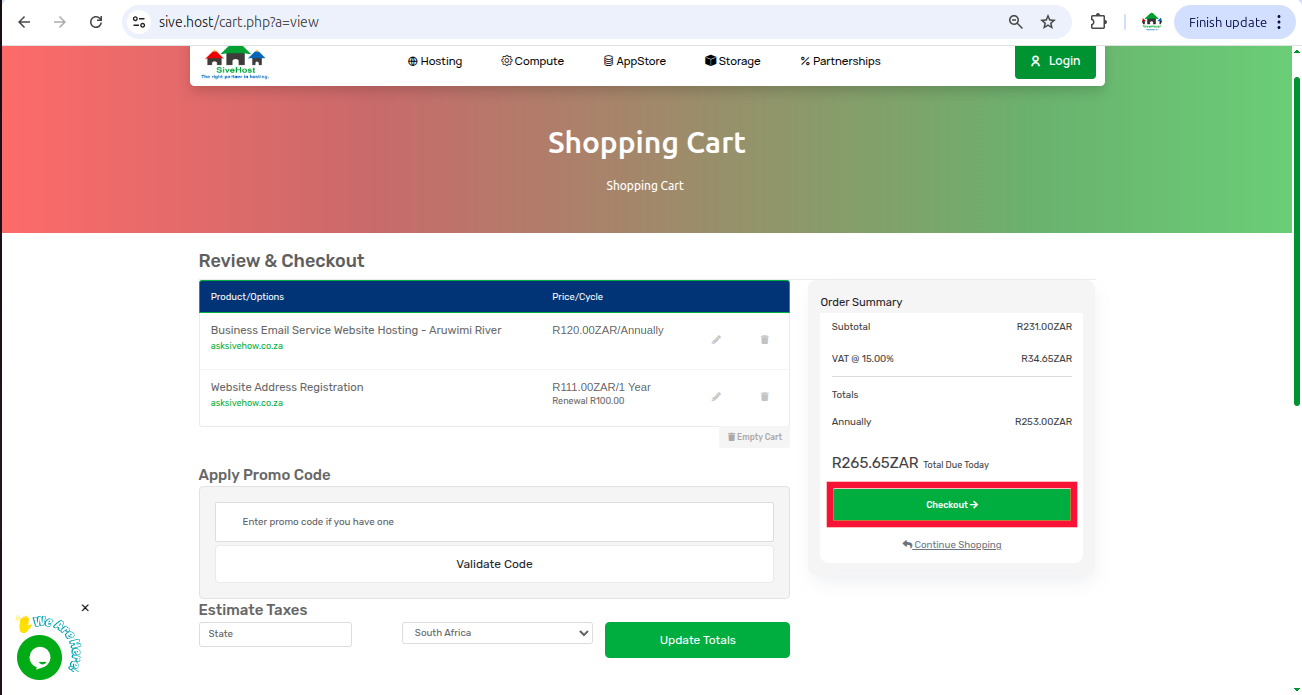Open the Storage menu
Viewport: 1302px width, 695px height.
pos(733,61)
